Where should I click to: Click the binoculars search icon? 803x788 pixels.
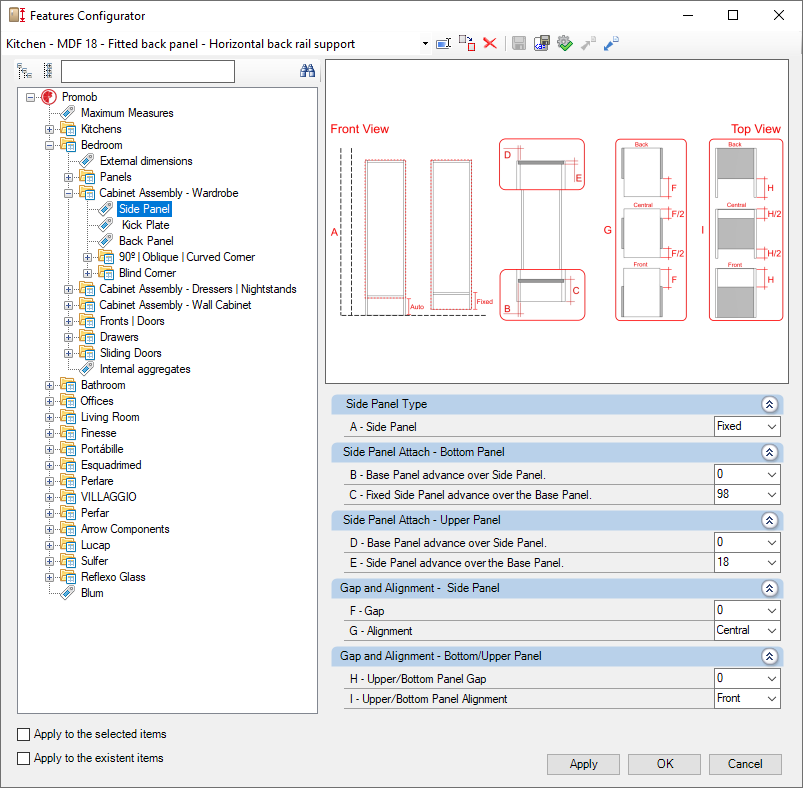click(307, 71)
